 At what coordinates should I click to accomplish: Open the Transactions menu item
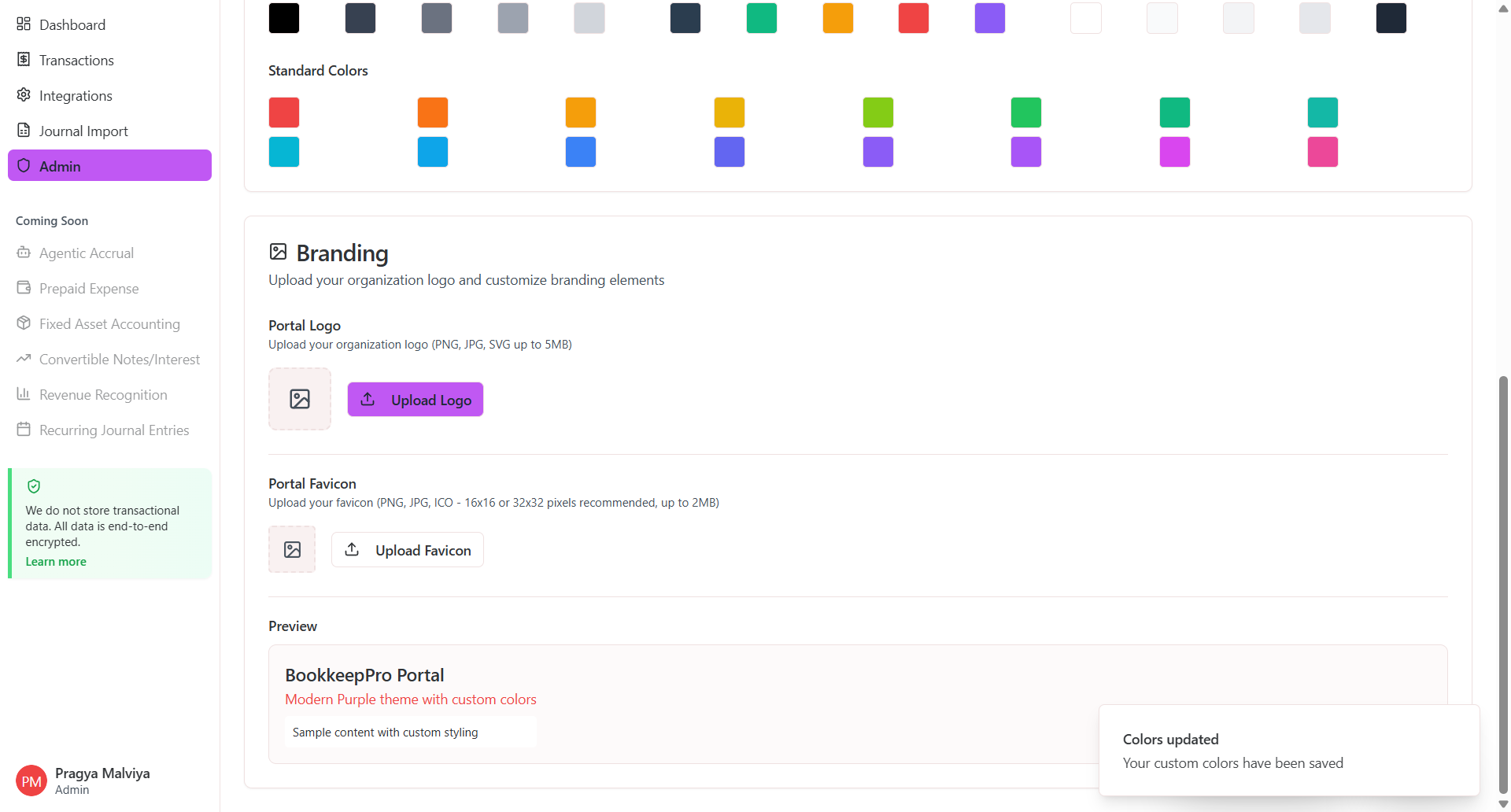(76, 61)
